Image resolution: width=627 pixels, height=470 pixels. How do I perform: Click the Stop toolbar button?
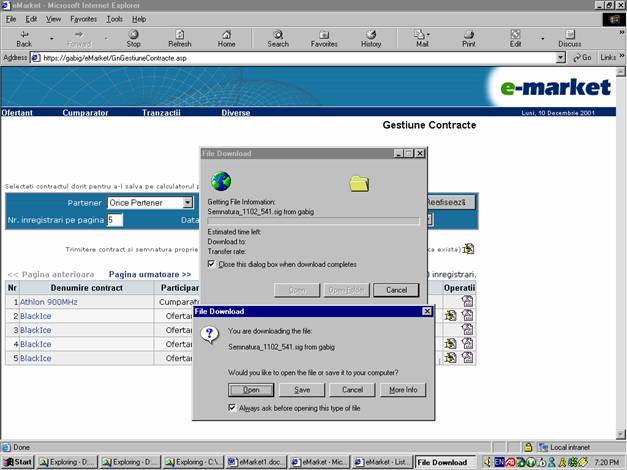click(x=133, y=38)
